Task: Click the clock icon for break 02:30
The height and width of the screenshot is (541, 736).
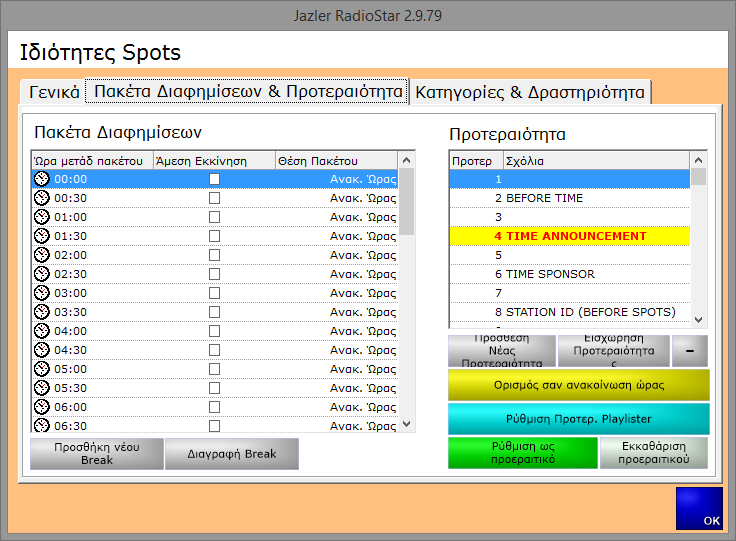Action: 42,274
